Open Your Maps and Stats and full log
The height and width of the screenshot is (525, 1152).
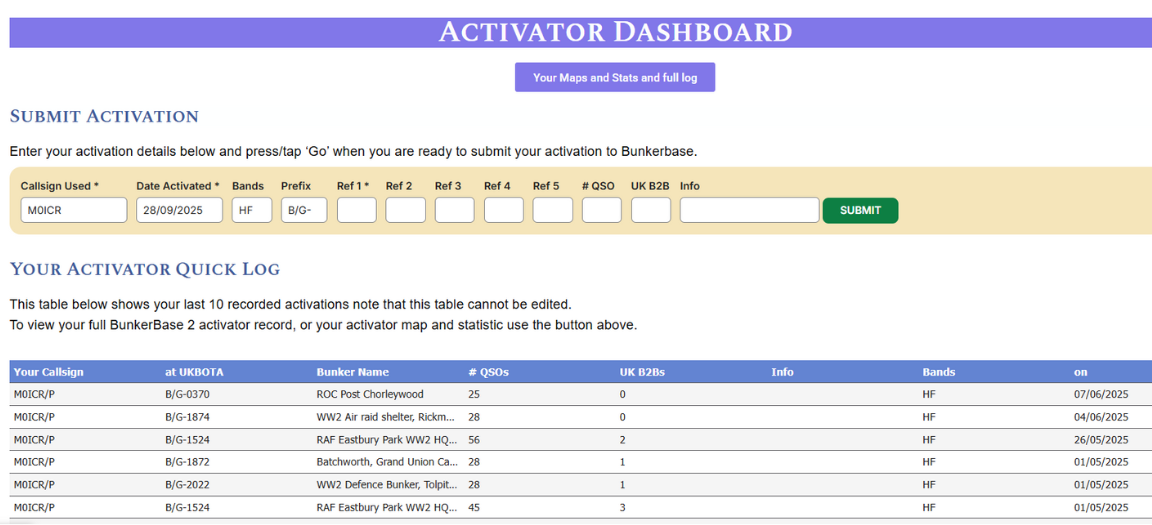pos(614,78)
